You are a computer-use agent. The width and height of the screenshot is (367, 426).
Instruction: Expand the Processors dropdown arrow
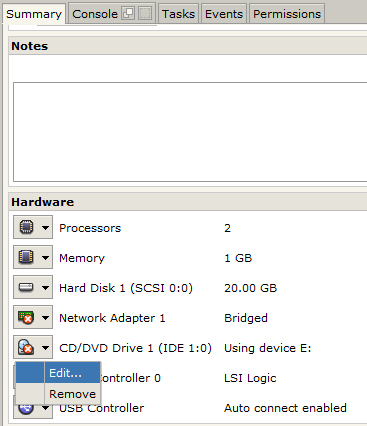(45, 228)
